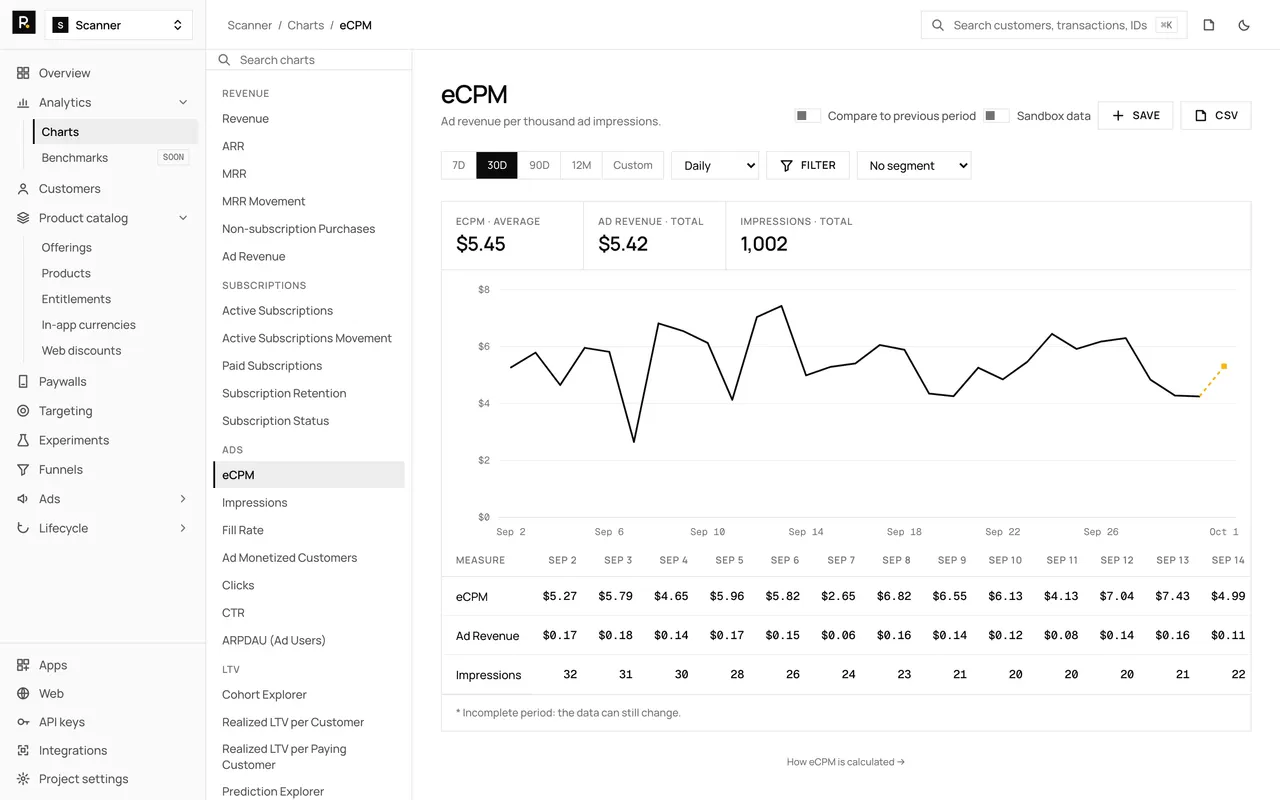
Task: Click the Targeting bullseye icon
Action: (x=23, y=411)
